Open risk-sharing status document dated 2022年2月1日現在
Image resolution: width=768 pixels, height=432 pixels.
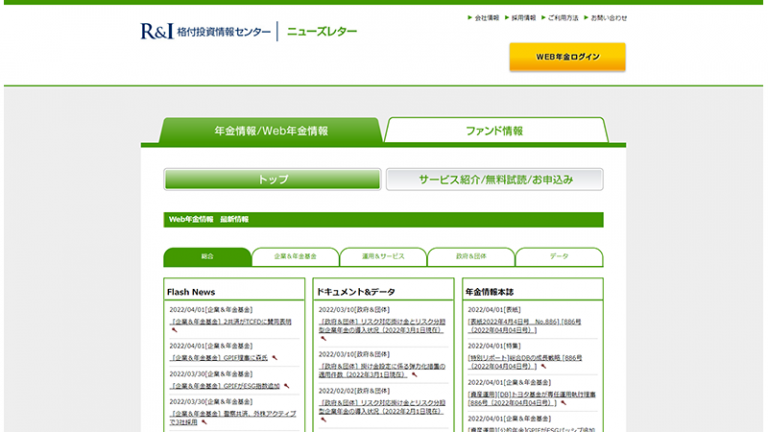382,407
